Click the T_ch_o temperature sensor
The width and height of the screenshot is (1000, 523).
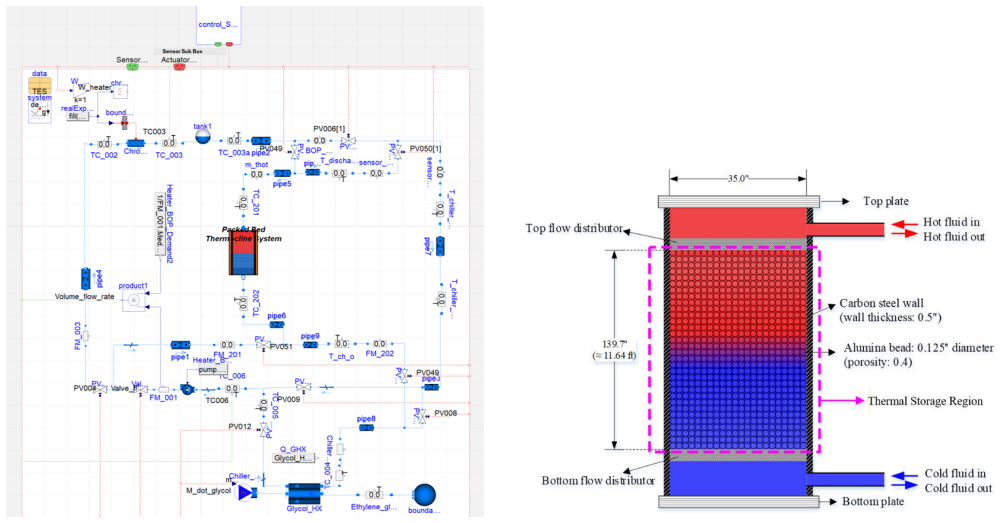tap(342, 344)
